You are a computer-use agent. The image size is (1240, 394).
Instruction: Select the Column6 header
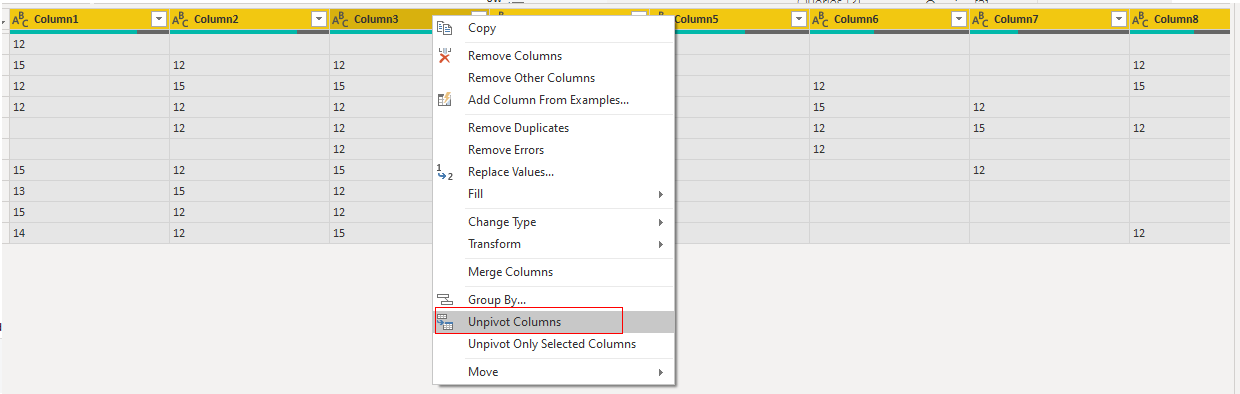click(x=889, y=19)
